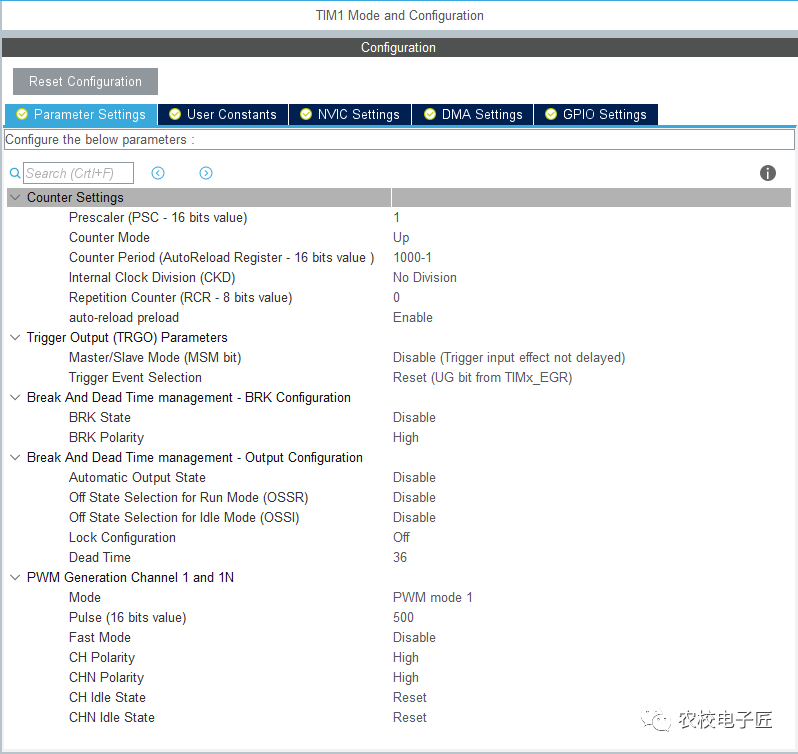Select the Dead Time label

pyautogui.click(x=100, y=558)
